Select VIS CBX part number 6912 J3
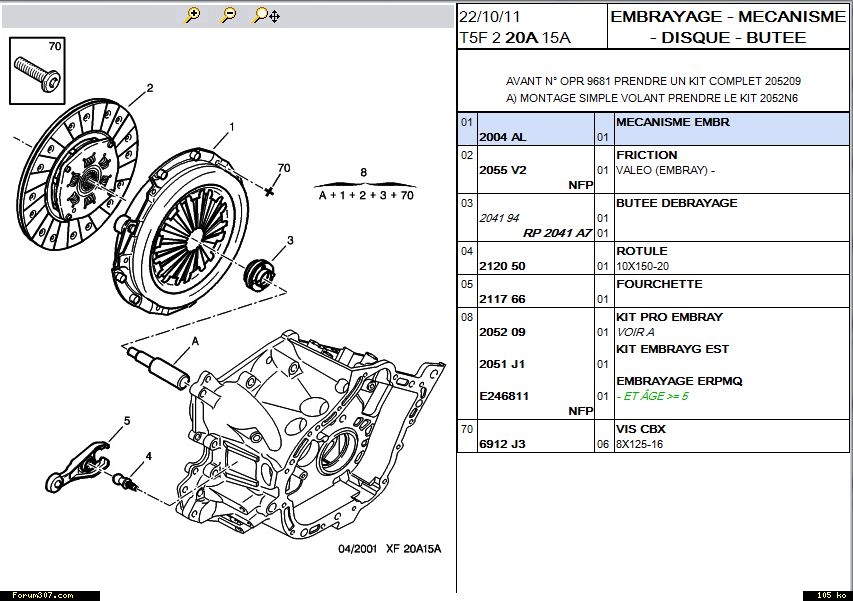 point(502,444)
